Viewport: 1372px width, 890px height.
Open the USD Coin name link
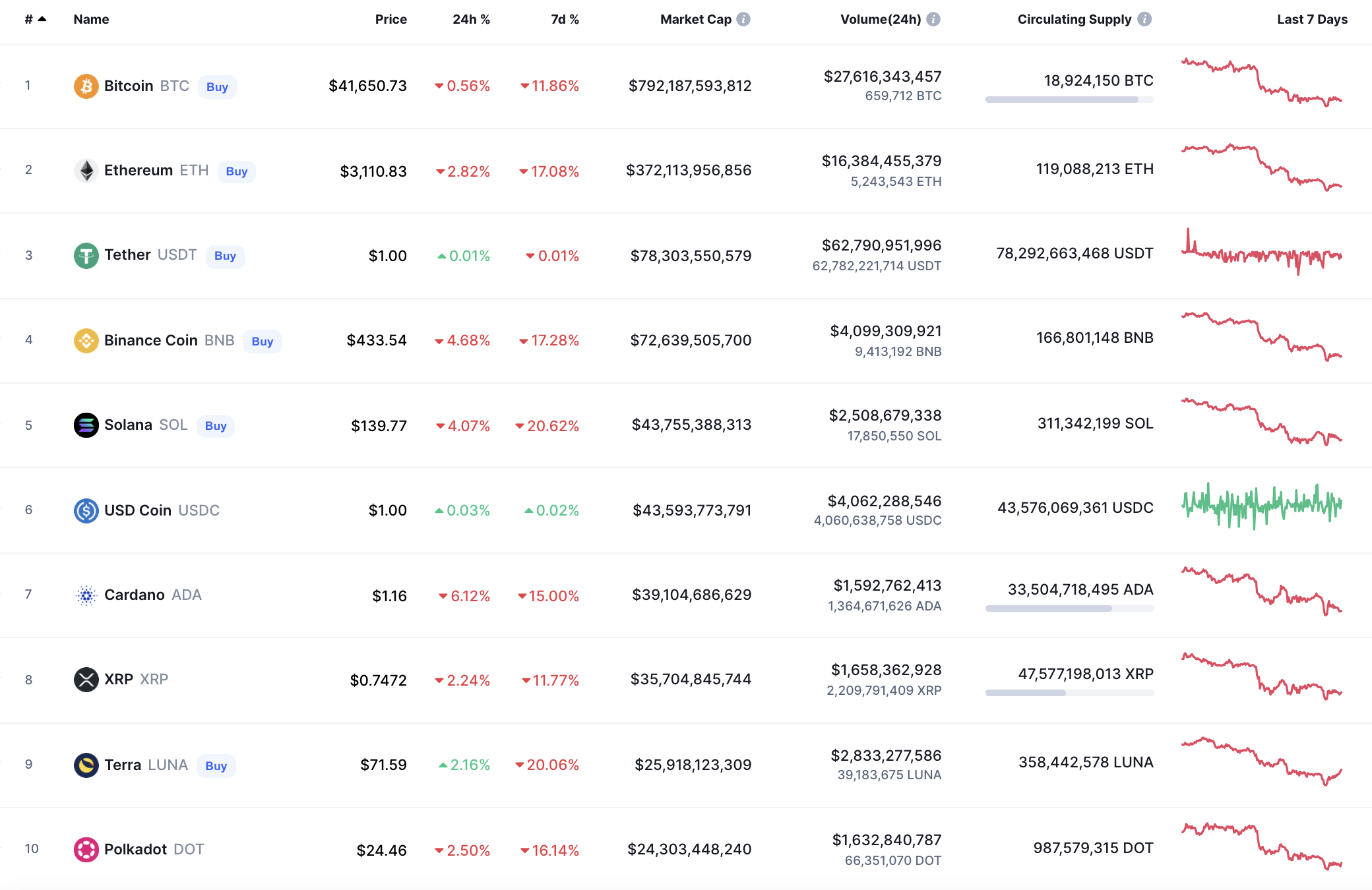(138, 510)
